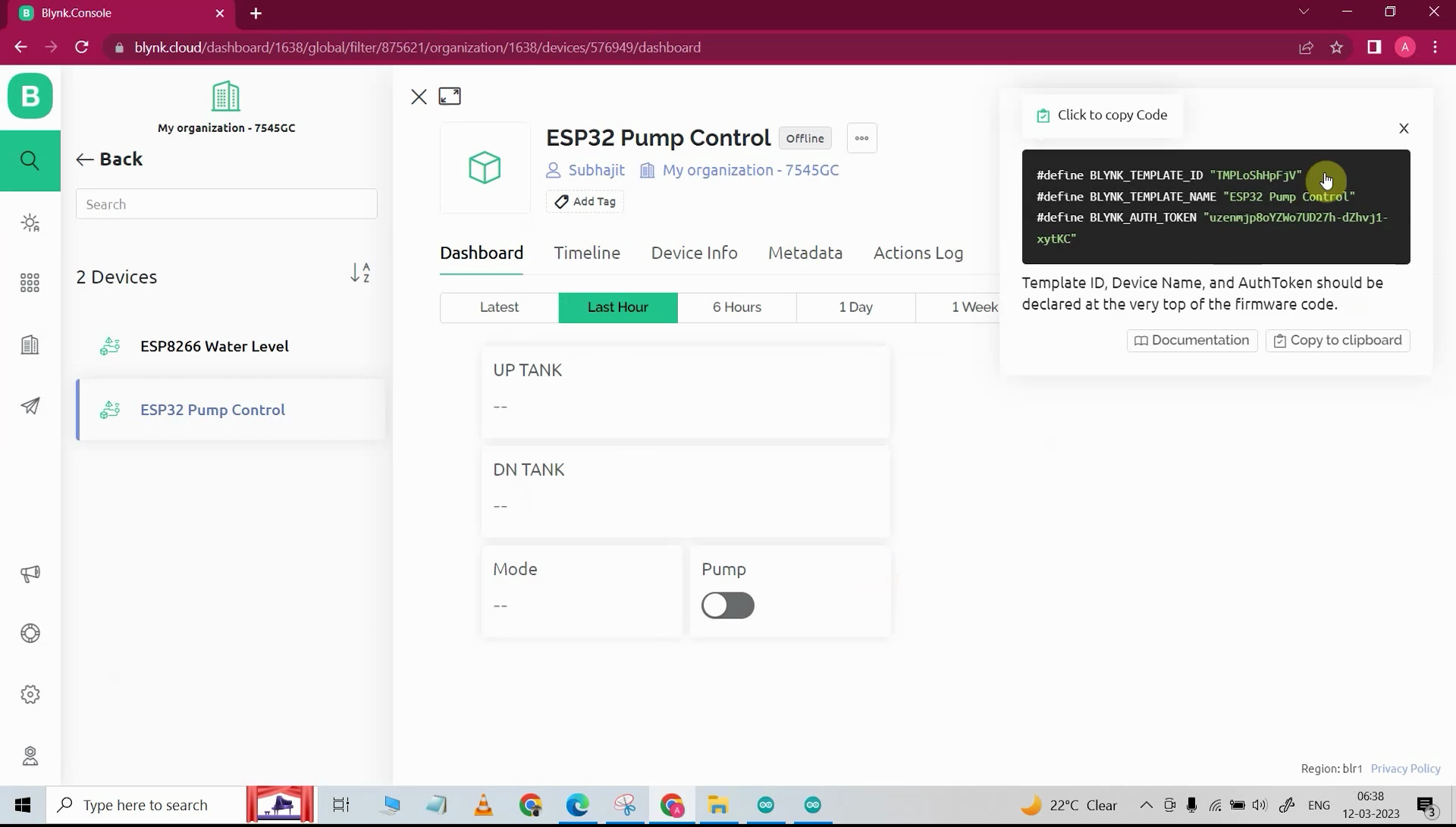The width and height of the screenshot is (1456, 827).
Task: Select the Timeline tab
Action: (x=587, y=252)
